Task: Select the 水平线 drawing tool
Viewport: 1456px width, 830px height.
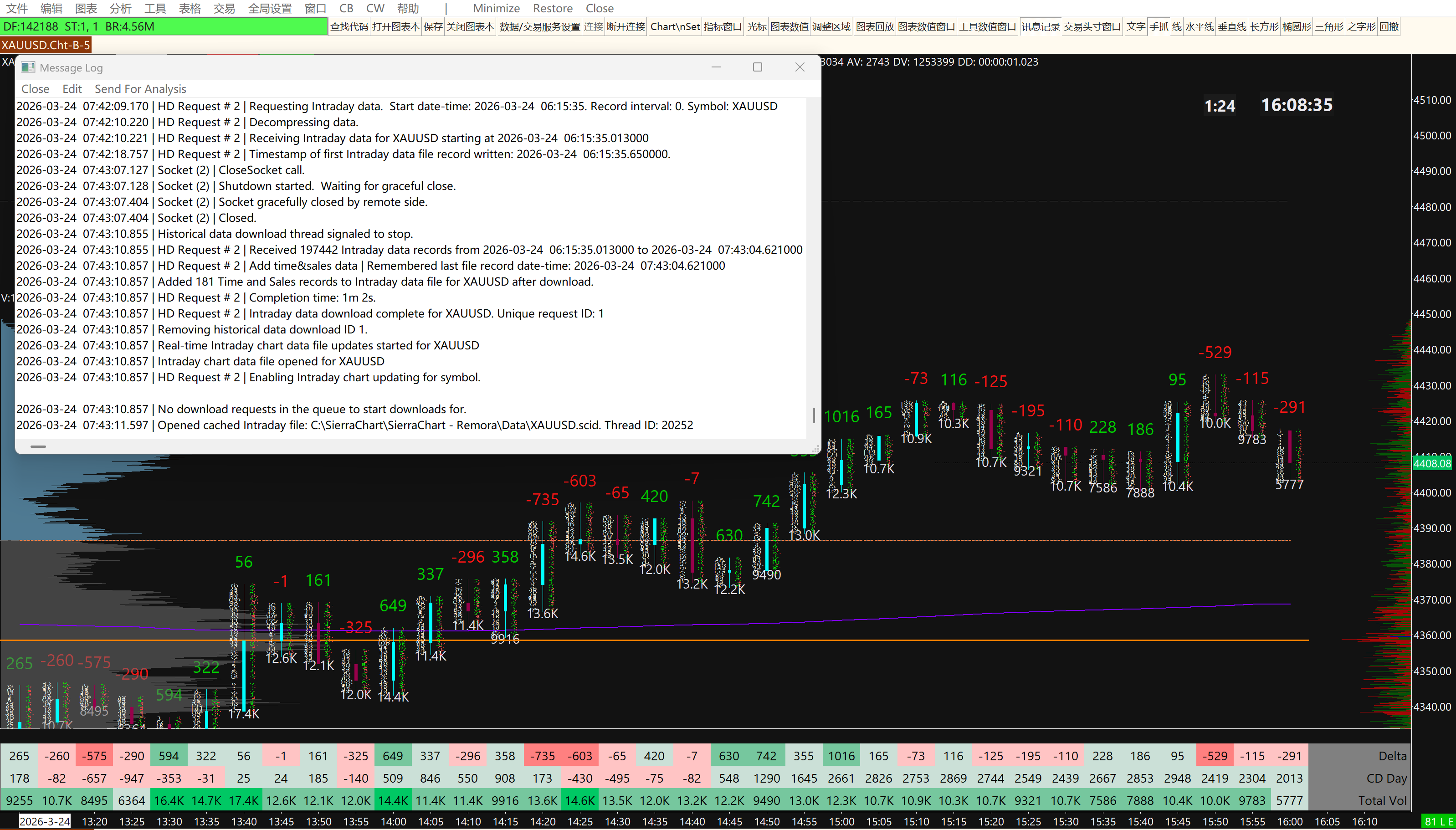Action: 1199,27
